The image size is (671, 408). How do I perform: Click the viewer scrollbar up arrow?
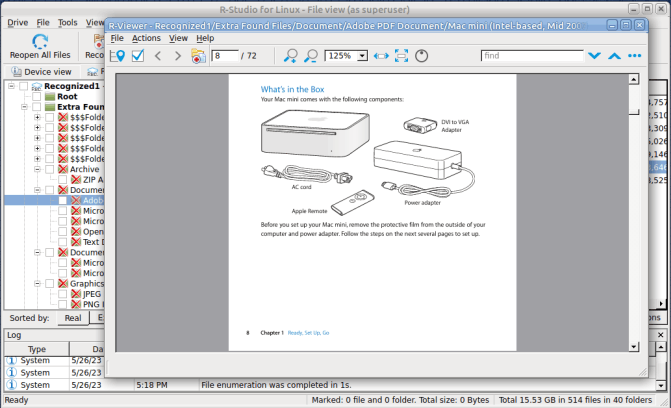634,79
